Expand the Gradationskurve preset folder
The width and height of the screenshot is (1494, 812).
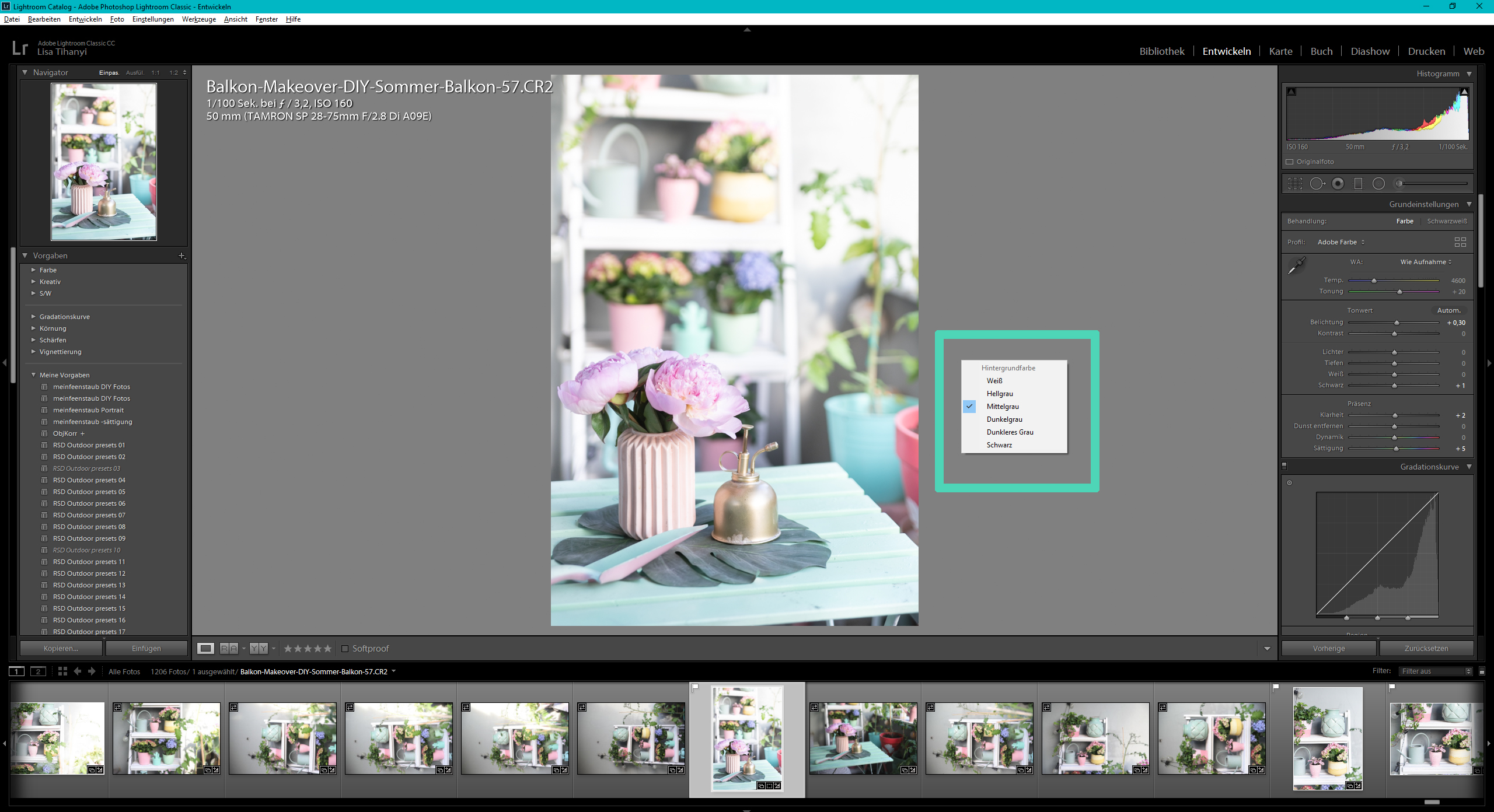33,317
